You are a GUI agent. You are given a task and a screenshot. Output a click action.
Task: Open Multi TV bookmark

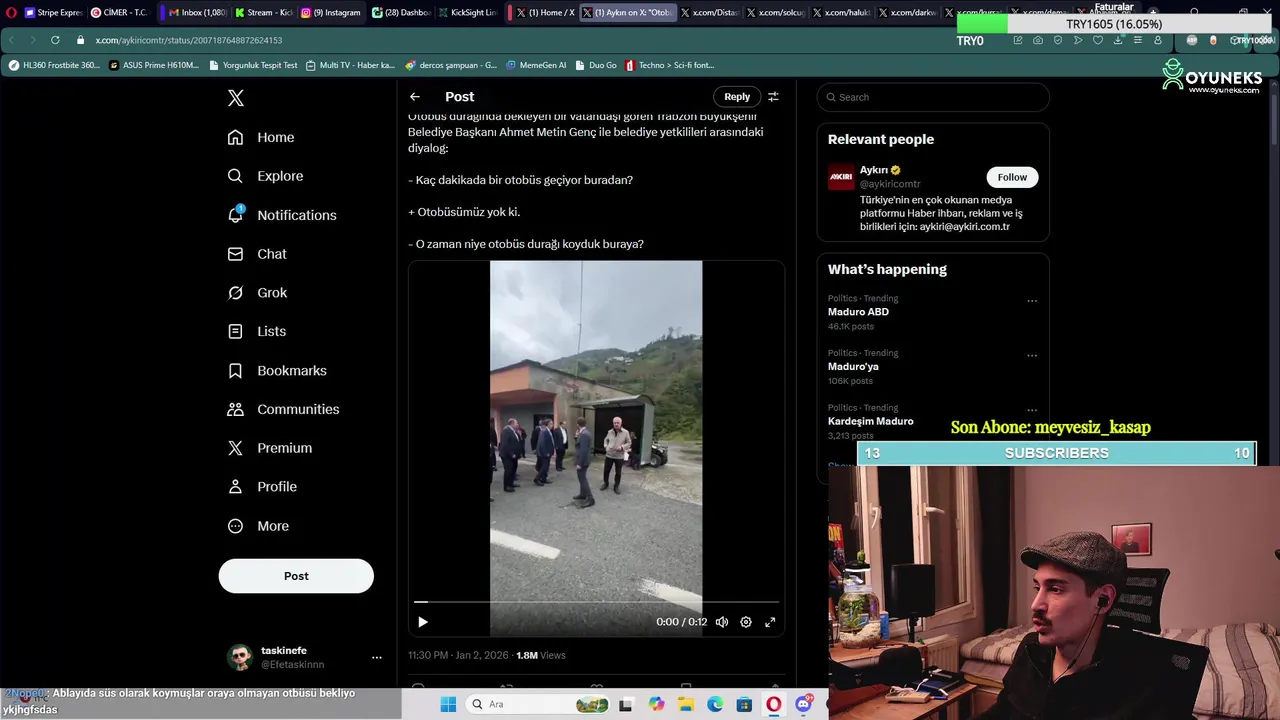[x=350, y=65]
